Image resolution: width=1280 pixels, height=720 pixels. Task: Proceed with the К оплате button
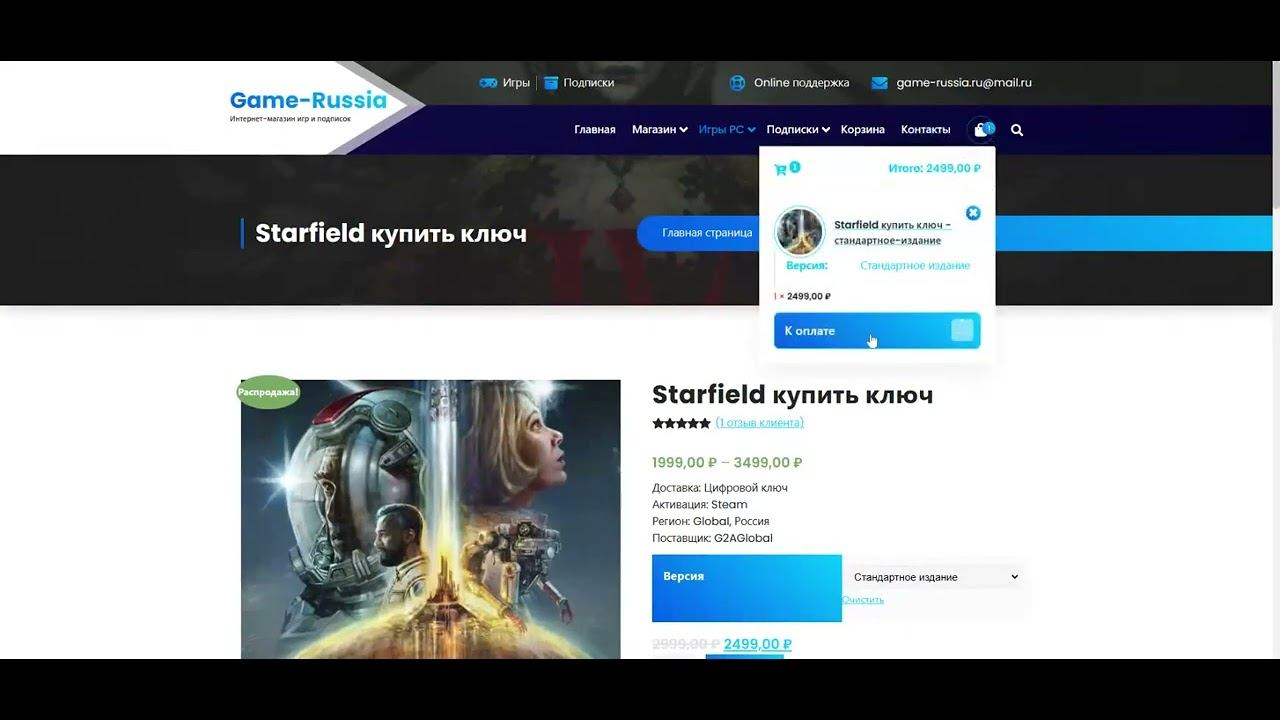877,331
